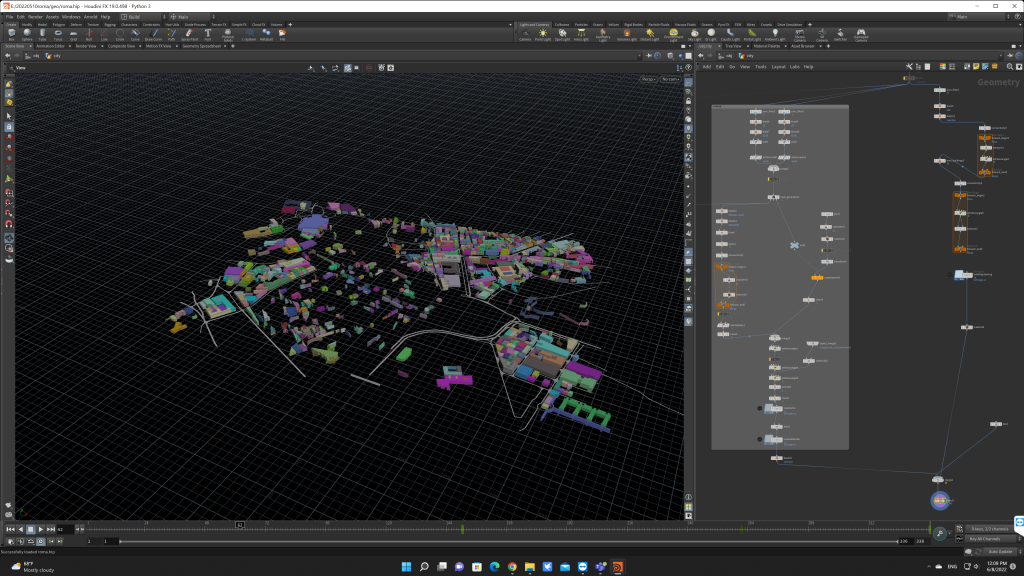This screenshot has height=576, width=1024.
Task: Click the Torus shelf tool
Action: coord(58,35)
